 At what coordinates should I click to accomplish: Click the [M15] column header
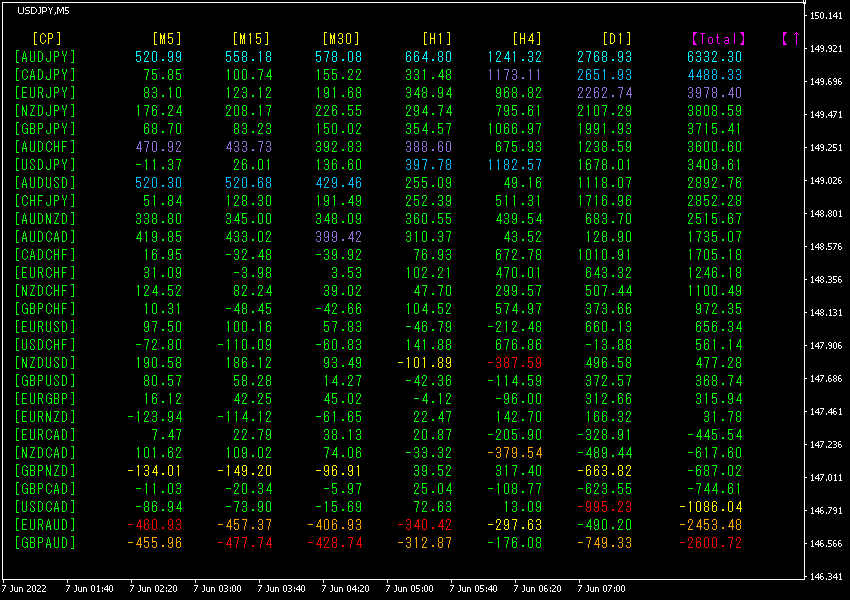click(x=251, y=38)
